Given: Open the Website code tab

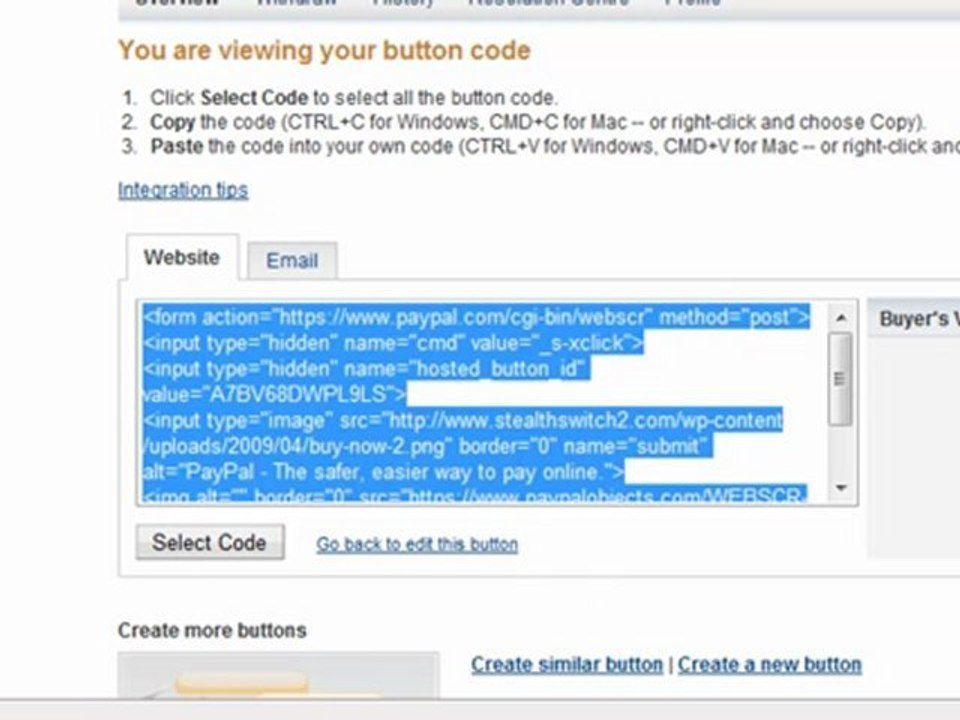Looking at the screenshot, I should tap(182, 258).
